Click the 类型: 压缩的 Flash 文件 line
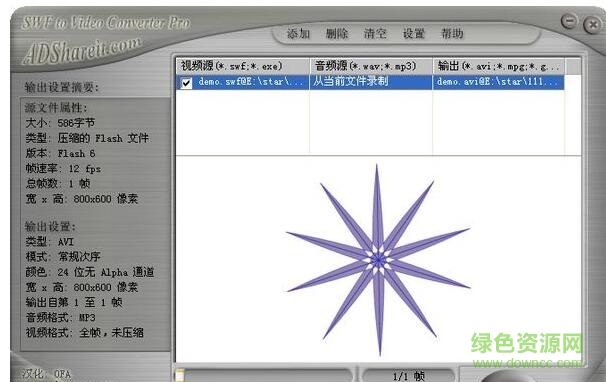The width and height of the screenshot is (606, 382). [x=87, y=138]
